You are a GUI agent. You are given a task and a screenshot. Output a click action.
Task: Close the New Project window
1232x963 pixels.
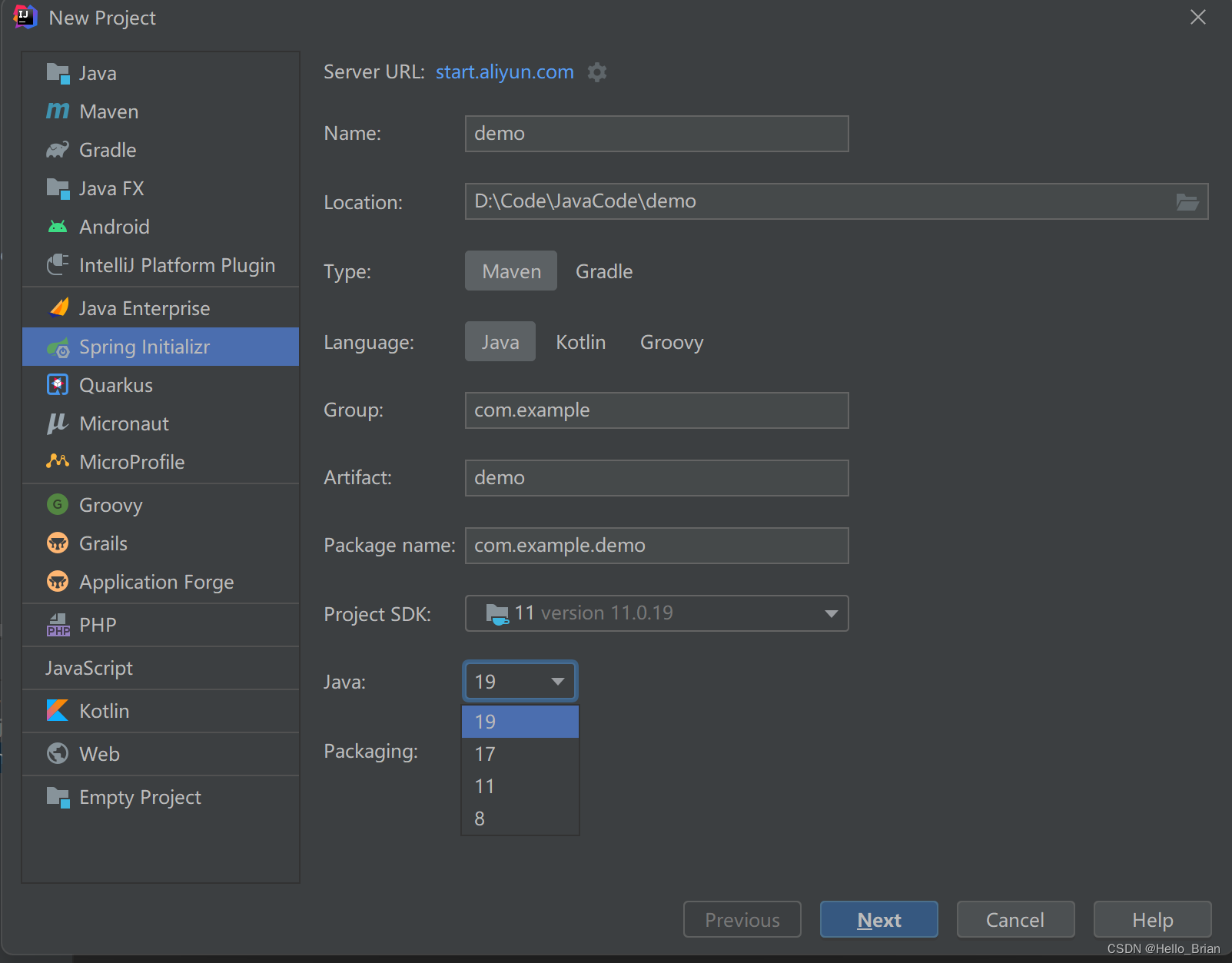pos(1197,17)
